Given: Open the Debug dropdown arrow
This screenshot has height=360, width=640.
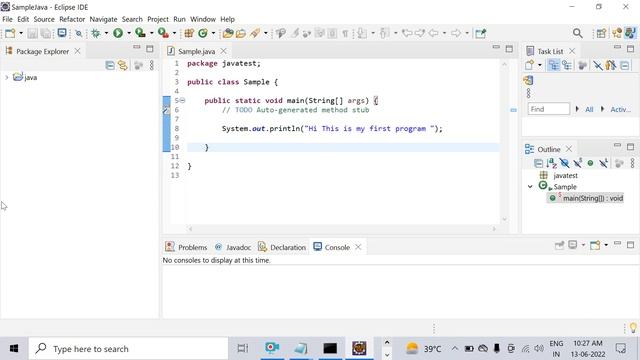Looking at the screenshot, I should [106, 33].
